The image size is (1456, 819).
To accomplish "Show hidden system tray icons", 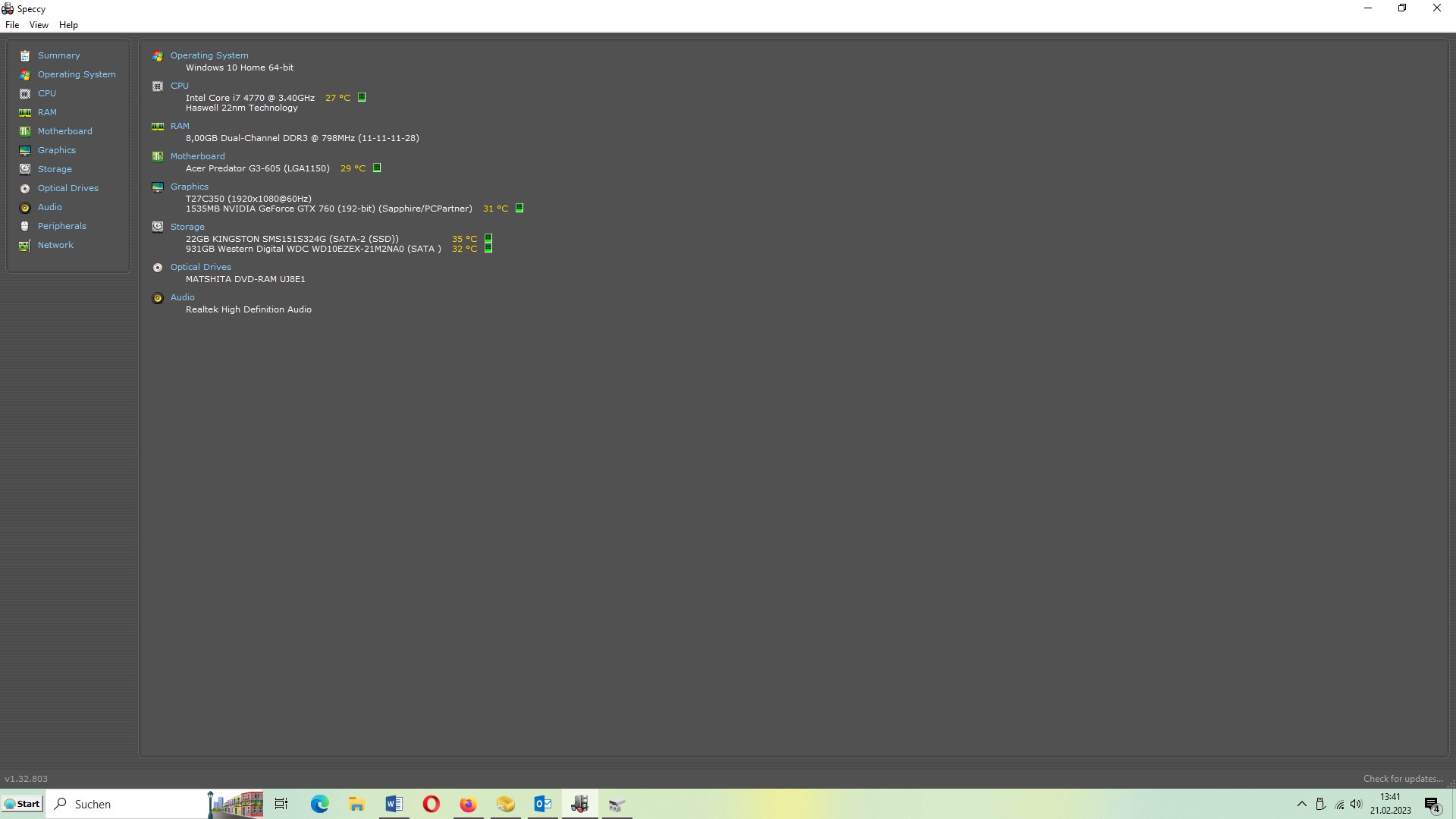I will [x=1301, y=804].
